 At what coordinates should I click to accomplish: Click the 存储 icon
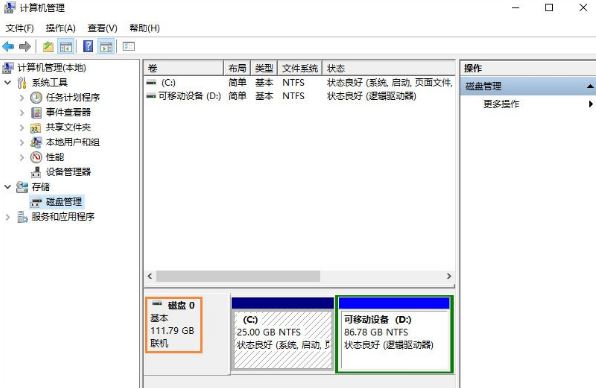tap(22, 187)
